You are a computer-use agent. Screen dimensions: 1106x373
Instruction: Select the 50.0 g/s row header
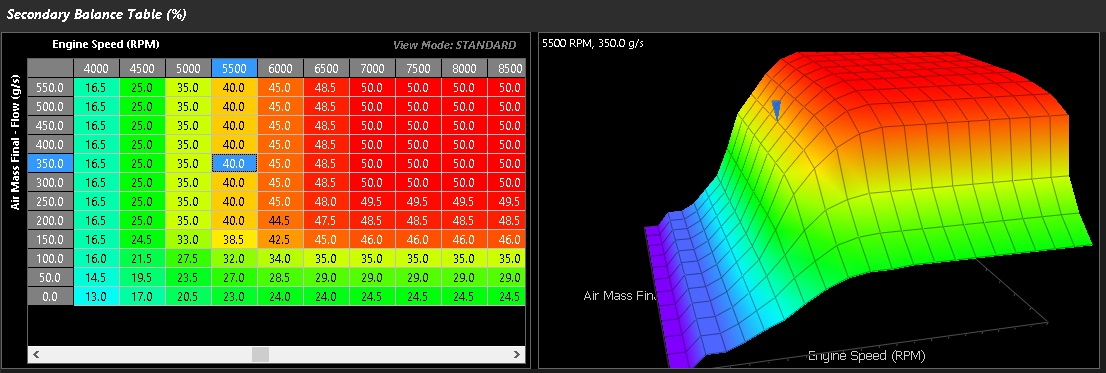50,277
